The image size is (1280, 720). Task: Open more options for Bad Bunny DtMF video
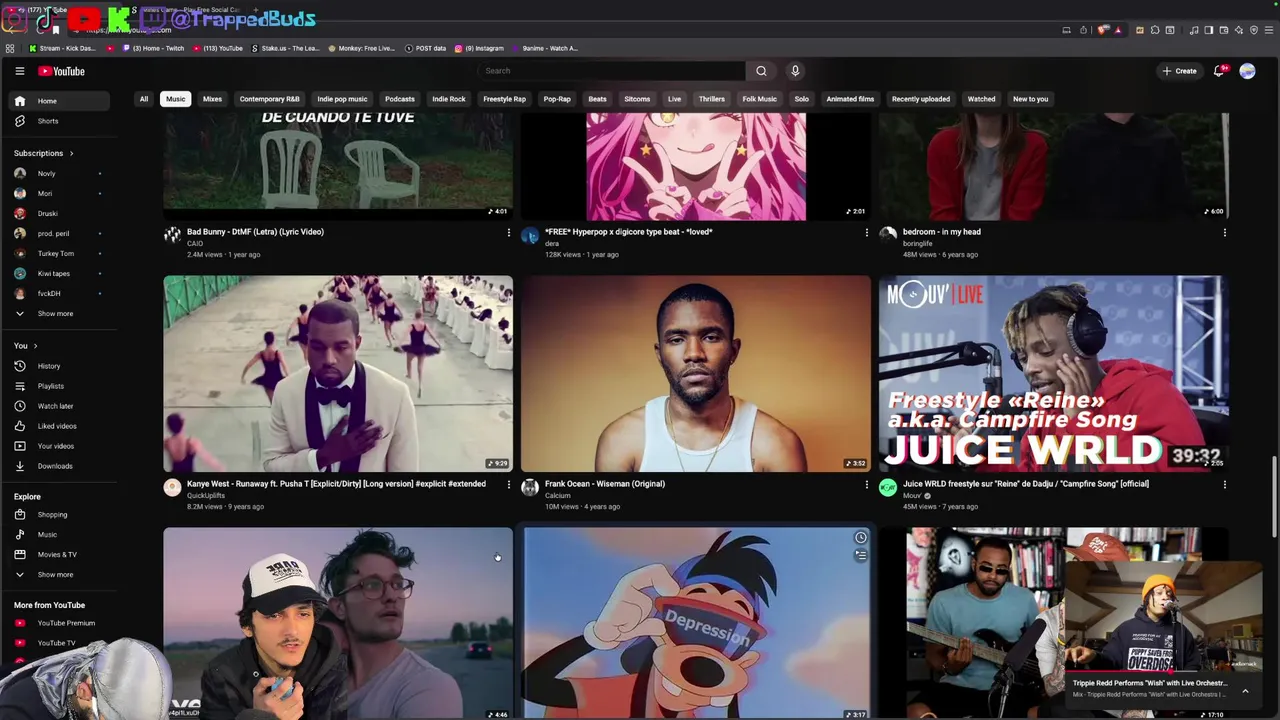(x=508, y=232)
